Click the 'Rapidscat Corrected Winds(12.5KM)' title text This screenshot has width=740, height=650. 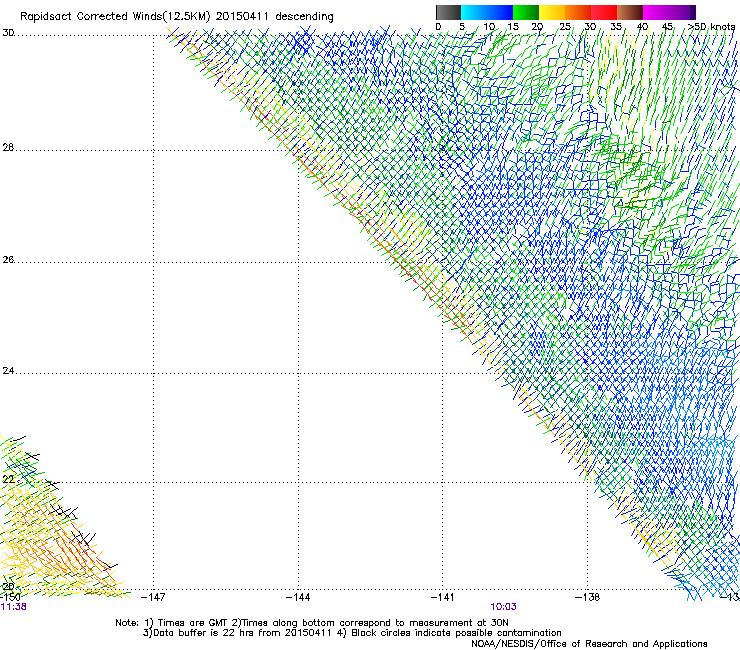click(x=115, y=17)
